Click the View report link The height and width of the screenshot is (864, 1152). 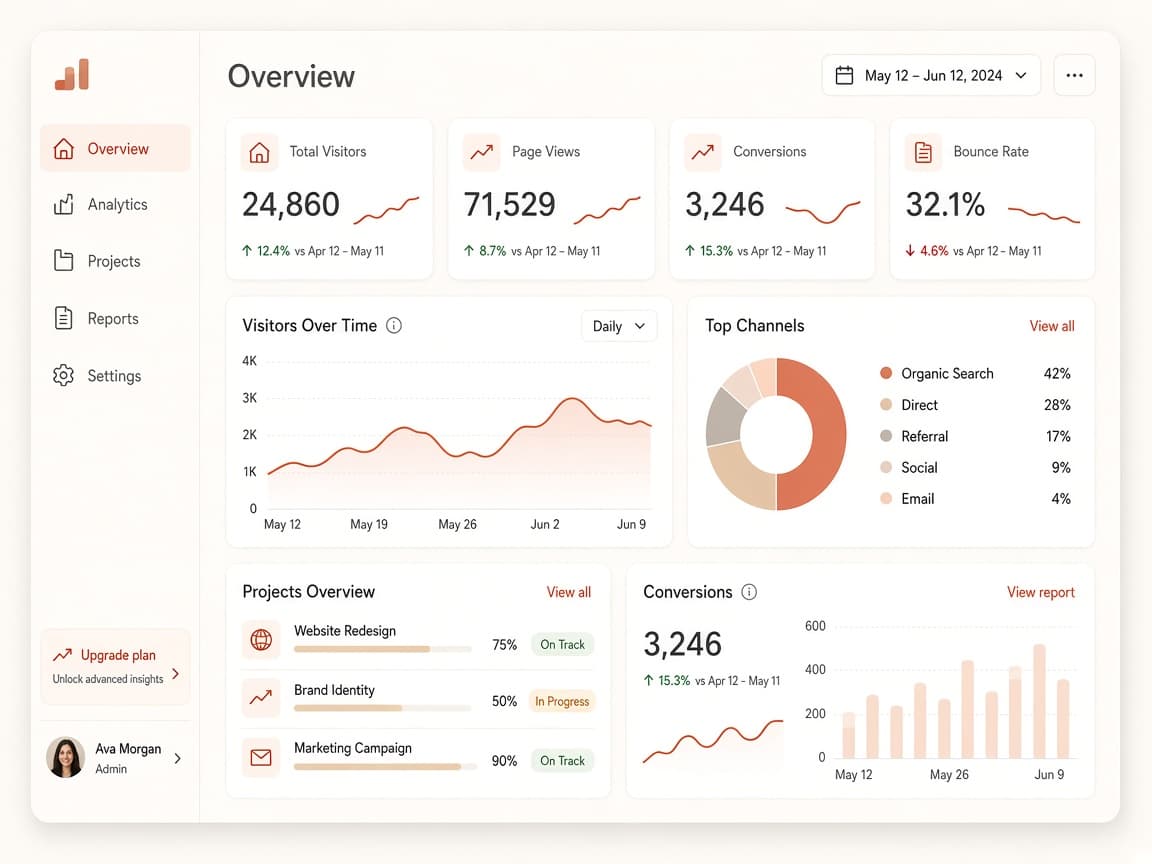pyautogui.click(x=1040, y=592)
